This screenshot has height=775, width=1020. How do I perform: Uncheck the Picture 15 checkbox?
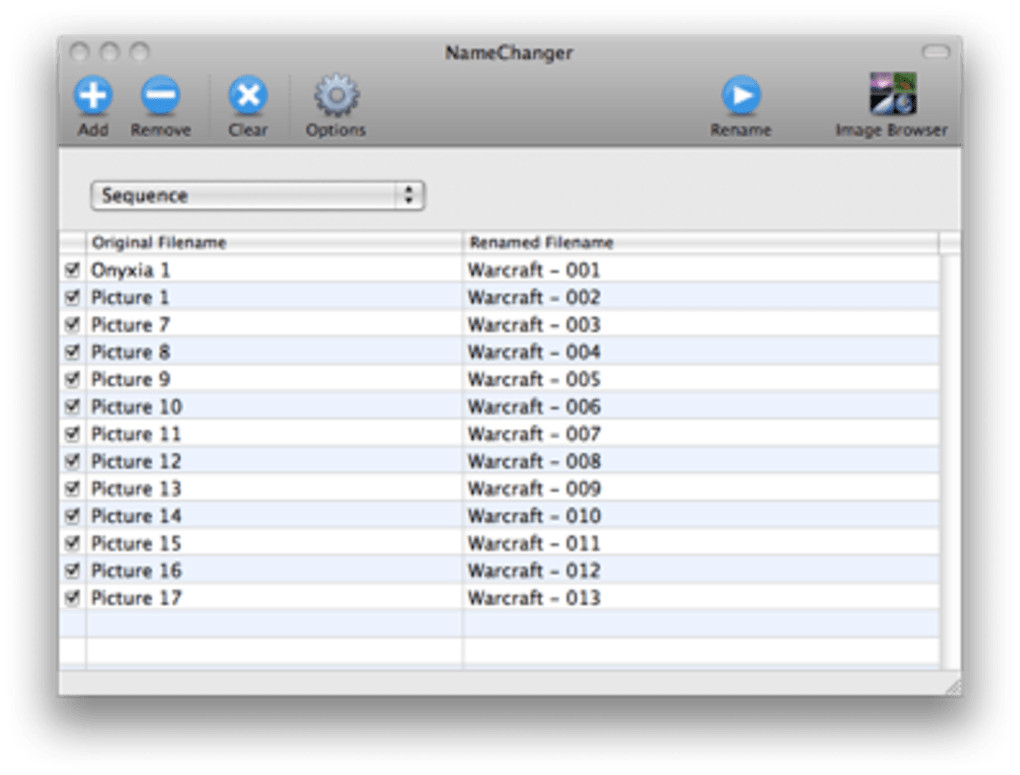(72, 543)
